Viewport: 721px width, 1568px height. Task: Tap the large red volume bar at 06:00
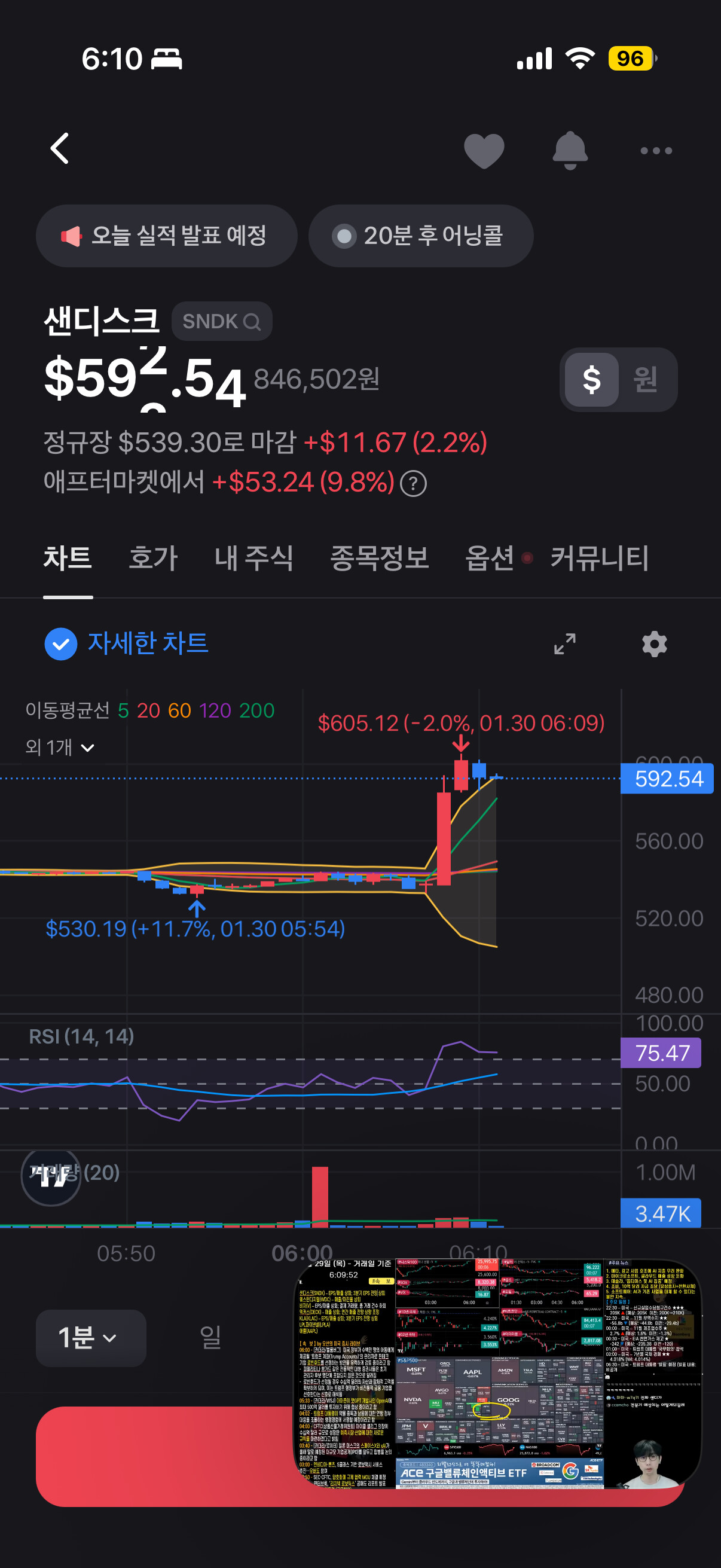320,1196
